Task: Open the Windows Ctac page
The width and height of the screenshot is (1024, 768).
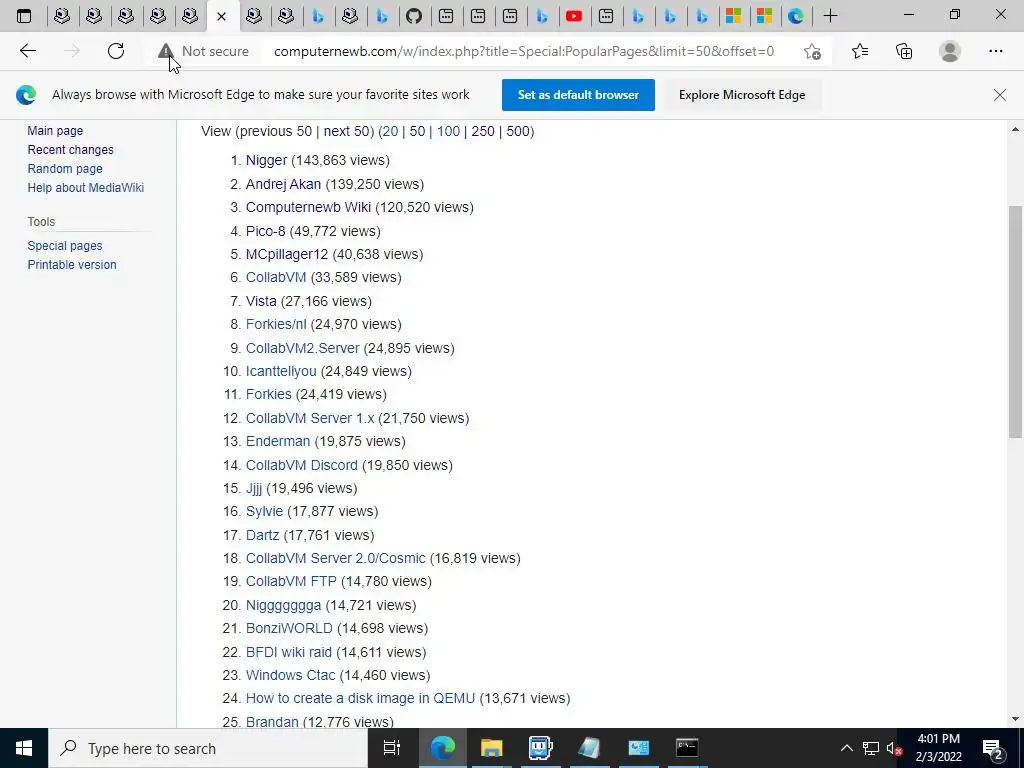Action: click(290, 675)
